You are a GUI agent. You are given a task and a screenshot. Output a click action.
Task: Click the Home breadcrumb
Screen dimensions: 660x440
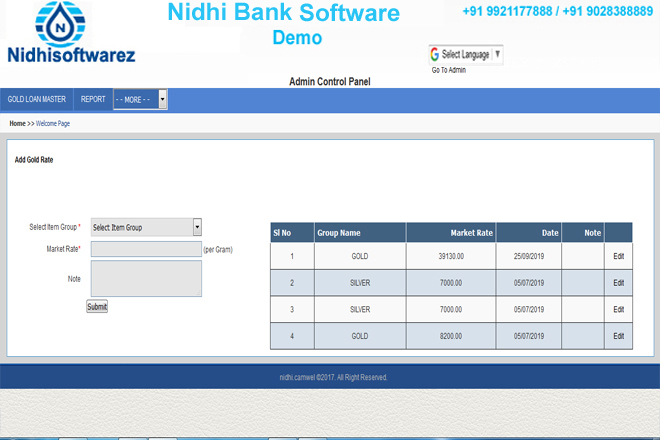17,123
